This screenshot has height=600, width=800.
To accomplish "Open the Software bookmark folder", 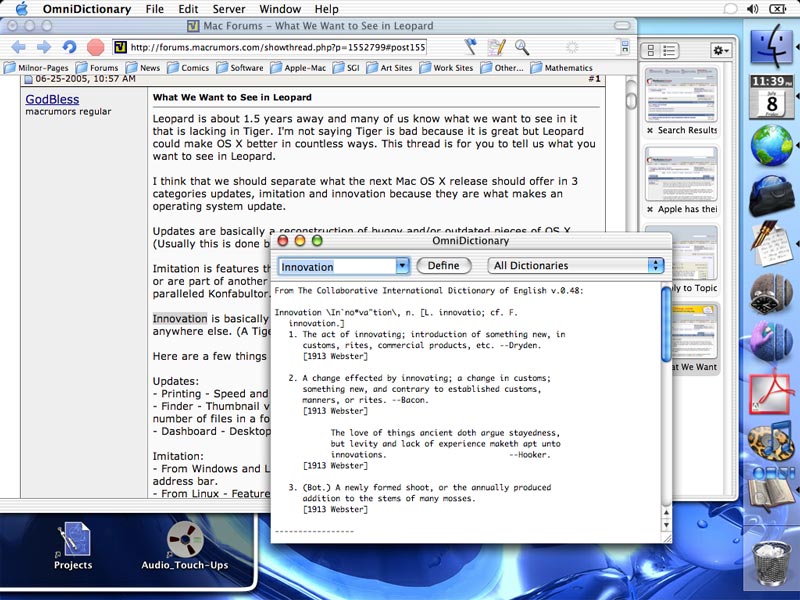I will 240,68.
